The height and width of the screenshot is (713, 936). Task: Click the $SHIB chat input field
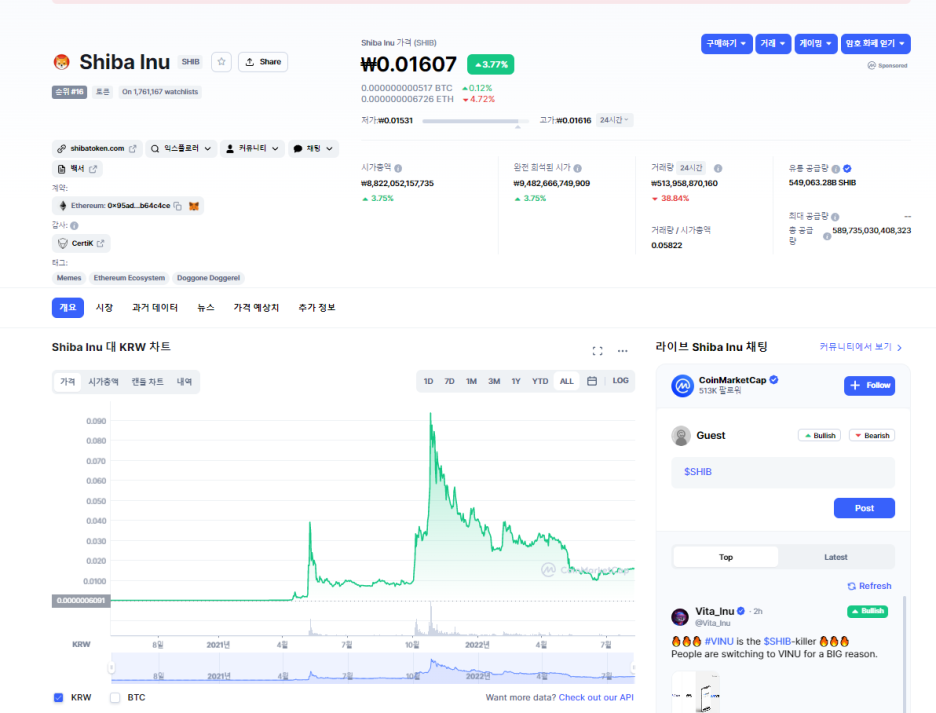(783, 472)
